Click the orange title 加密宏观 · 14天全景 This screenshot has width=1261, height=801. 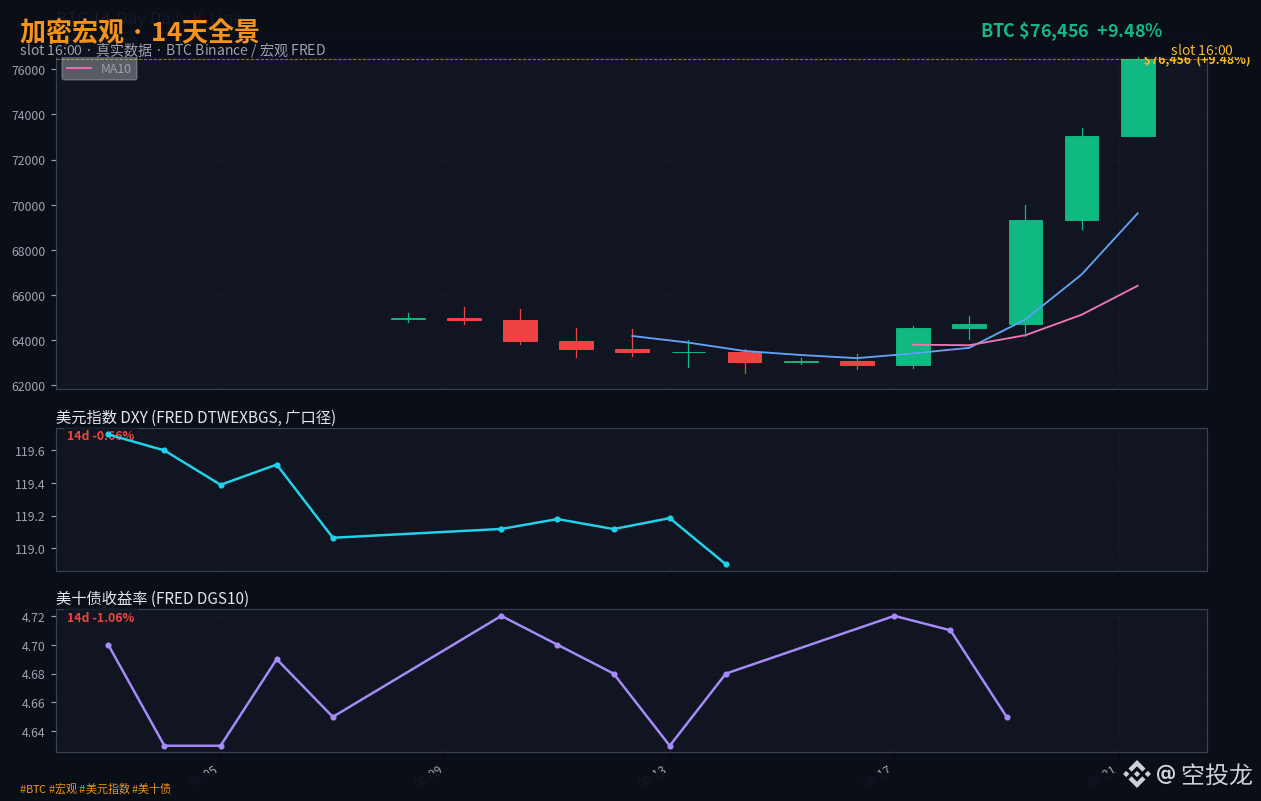pyautogui.click(x=139, y=31)
